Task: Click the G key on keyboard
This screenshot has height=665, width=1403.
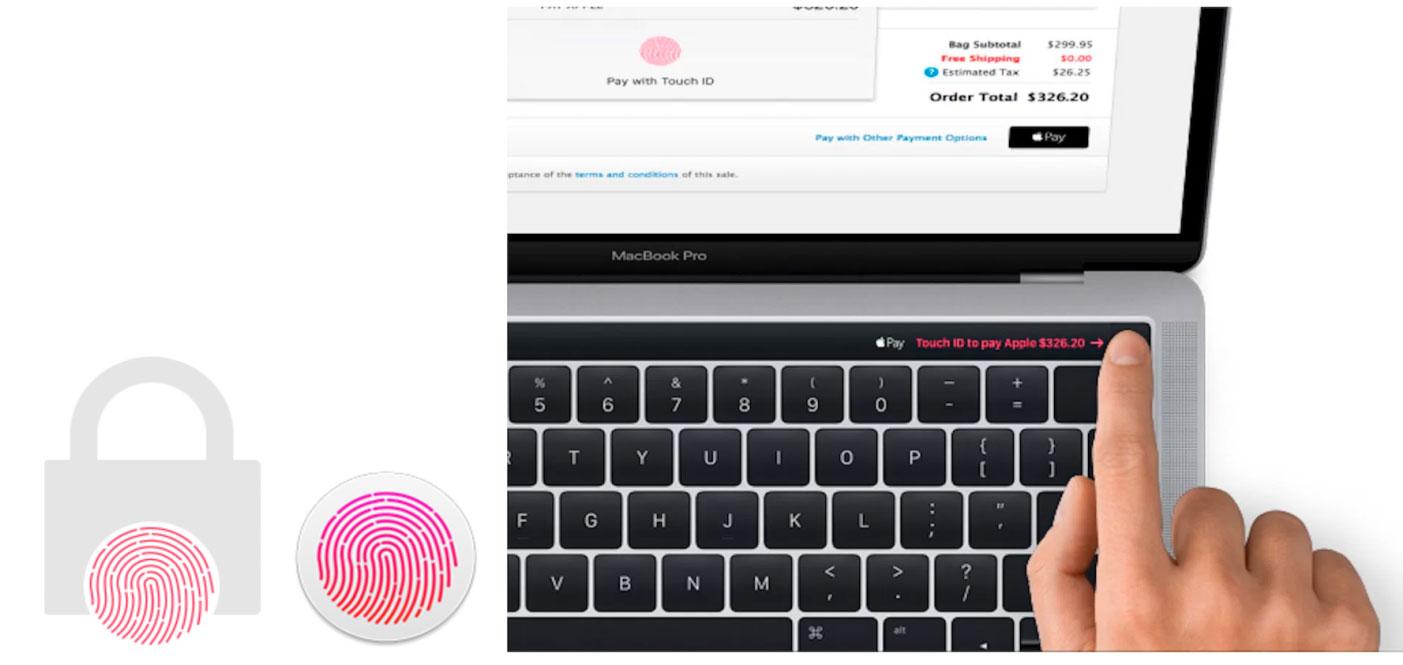Action: point(590,520)
